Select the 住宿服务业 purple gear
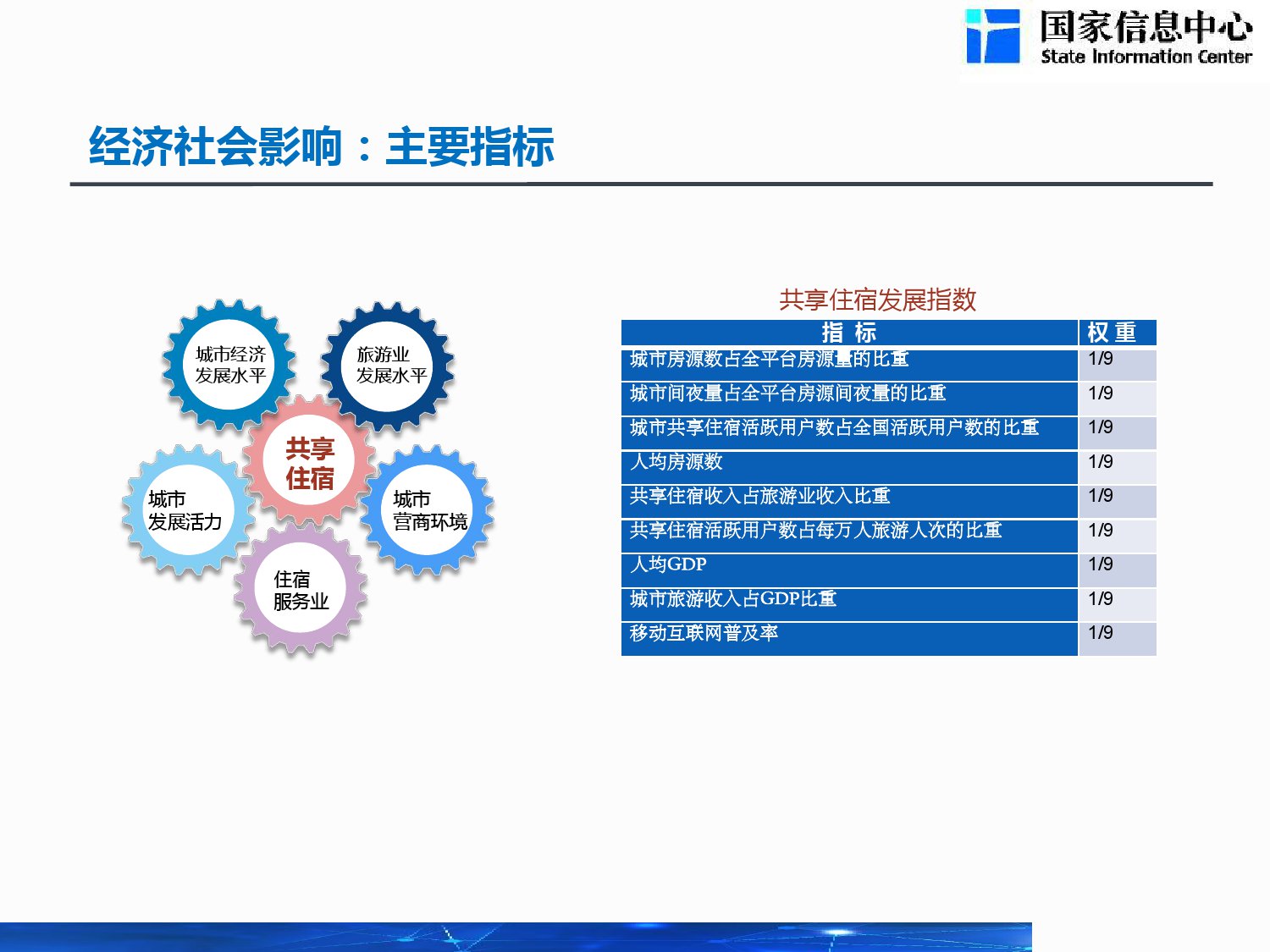Viewport: 1270px width, 952px height. 301,590
